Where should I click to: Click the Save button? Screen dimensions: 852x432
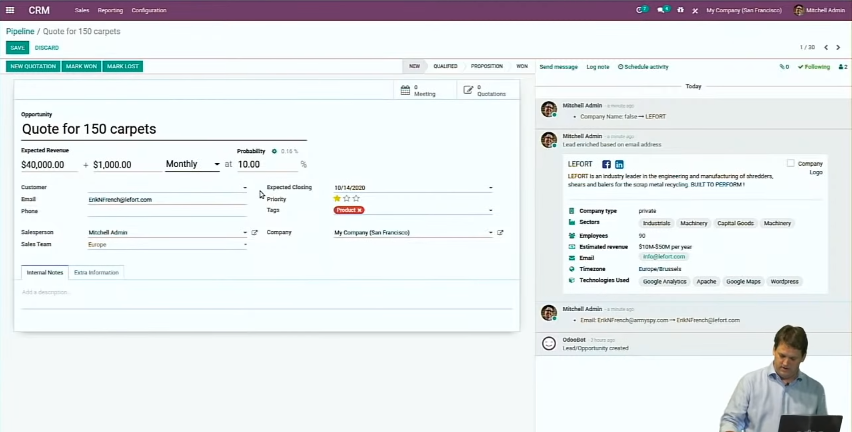pos(17,48)
